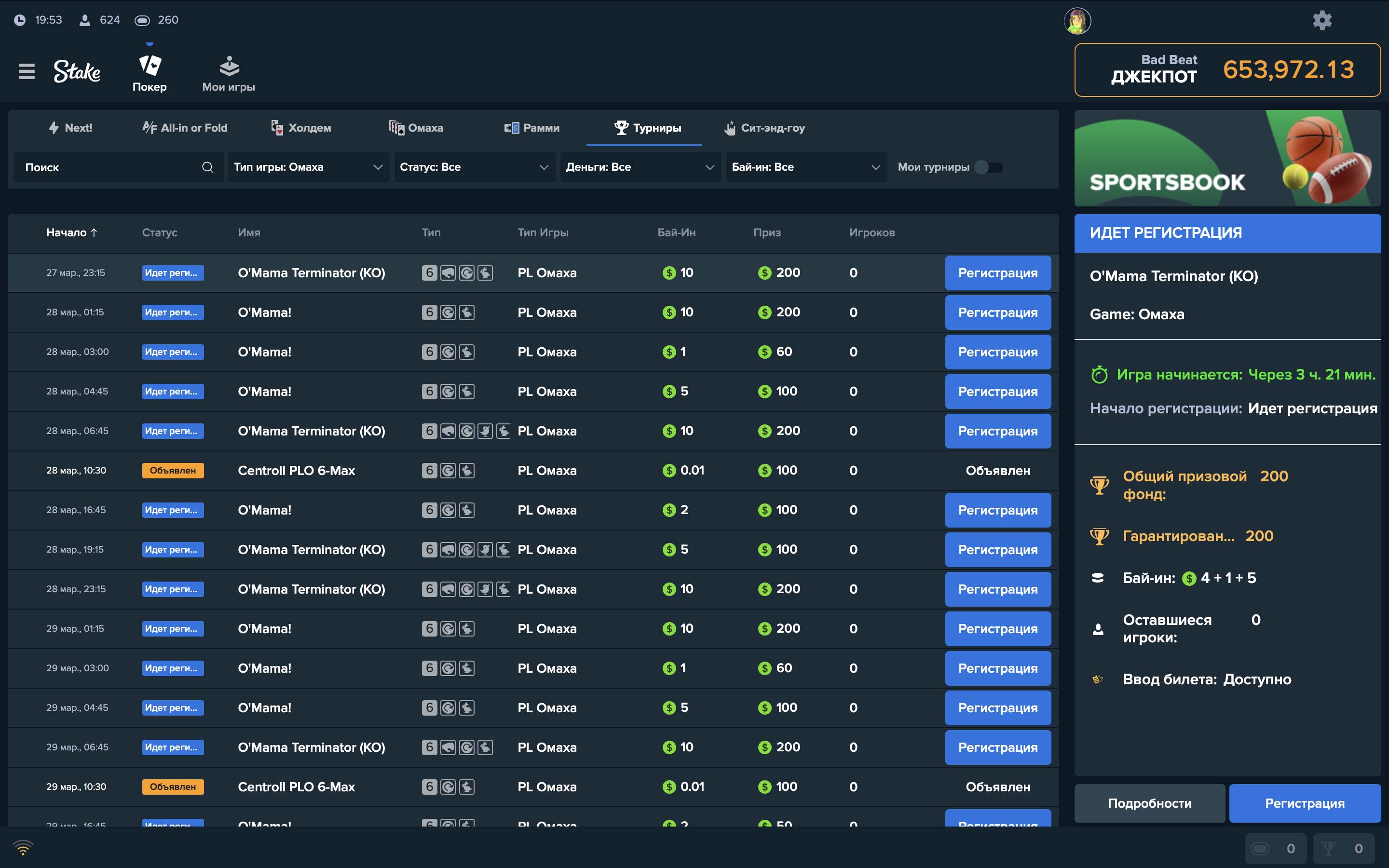The image size is (1389, 868).
Task: Open the Статус: Все dropdown
Action: point(474,167)
